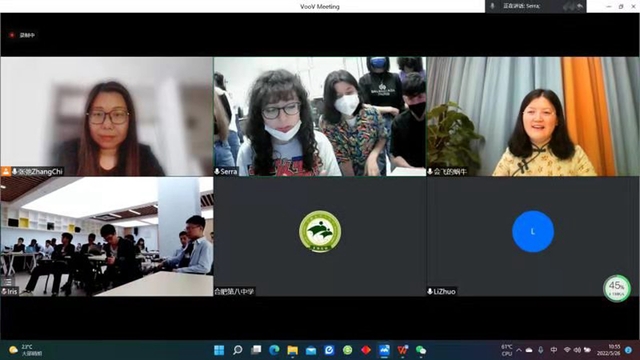
Task: Launch Microsoft Edge from taskbar
Action: [x=274, y=350]
